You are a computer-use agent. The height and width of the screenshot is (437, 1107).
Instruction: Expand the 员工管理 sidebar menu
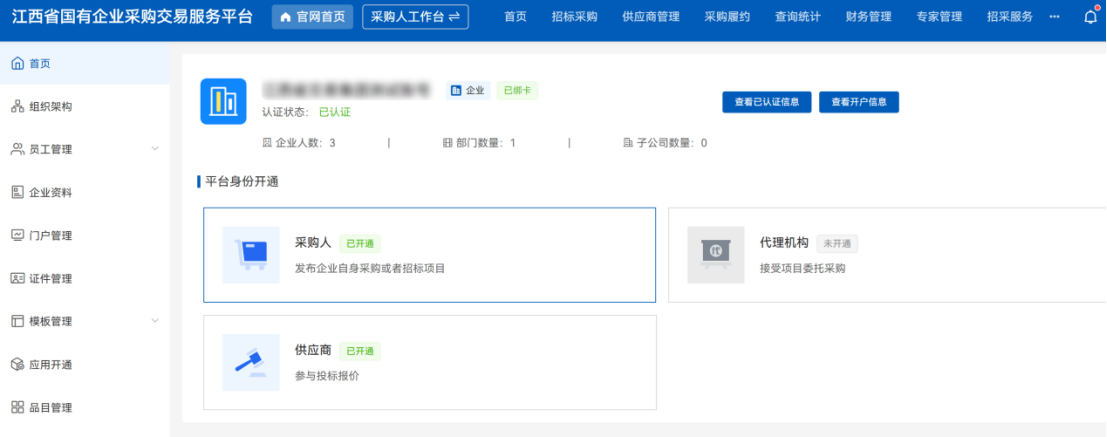coord(85,149)
